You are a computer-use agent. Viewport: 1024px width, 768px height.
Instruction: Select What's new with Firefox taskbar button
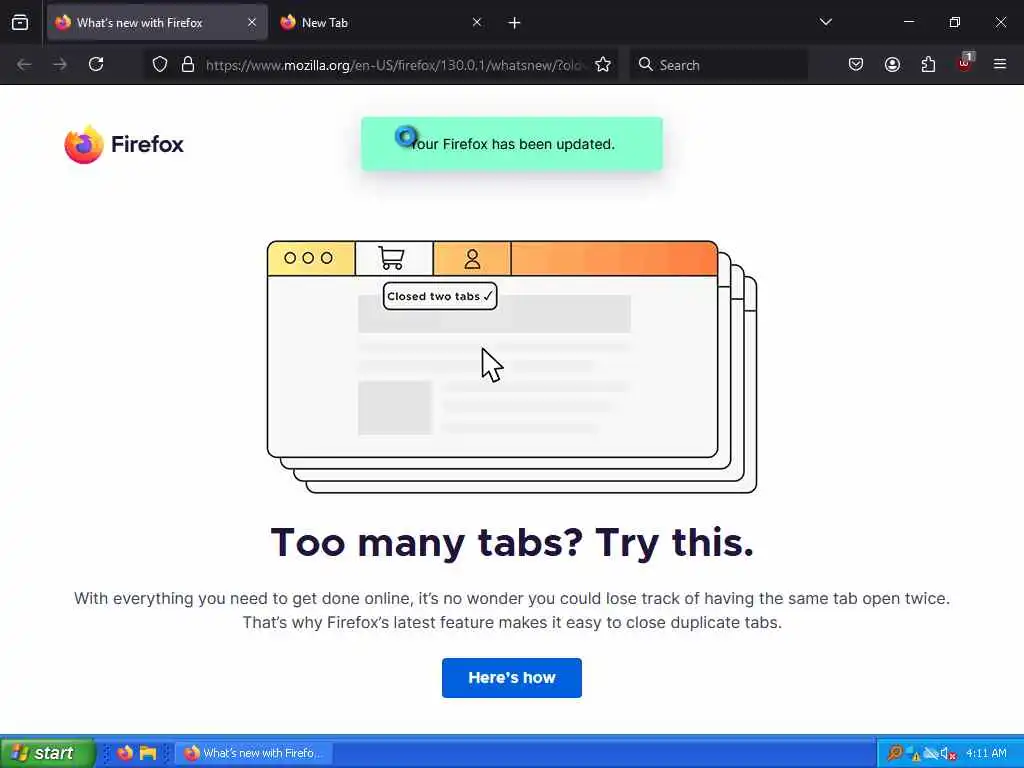tap(255, 753)
